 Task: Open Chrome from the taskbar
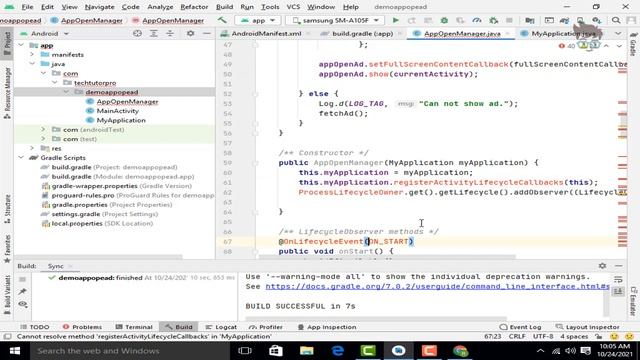(x=460, y=351)
